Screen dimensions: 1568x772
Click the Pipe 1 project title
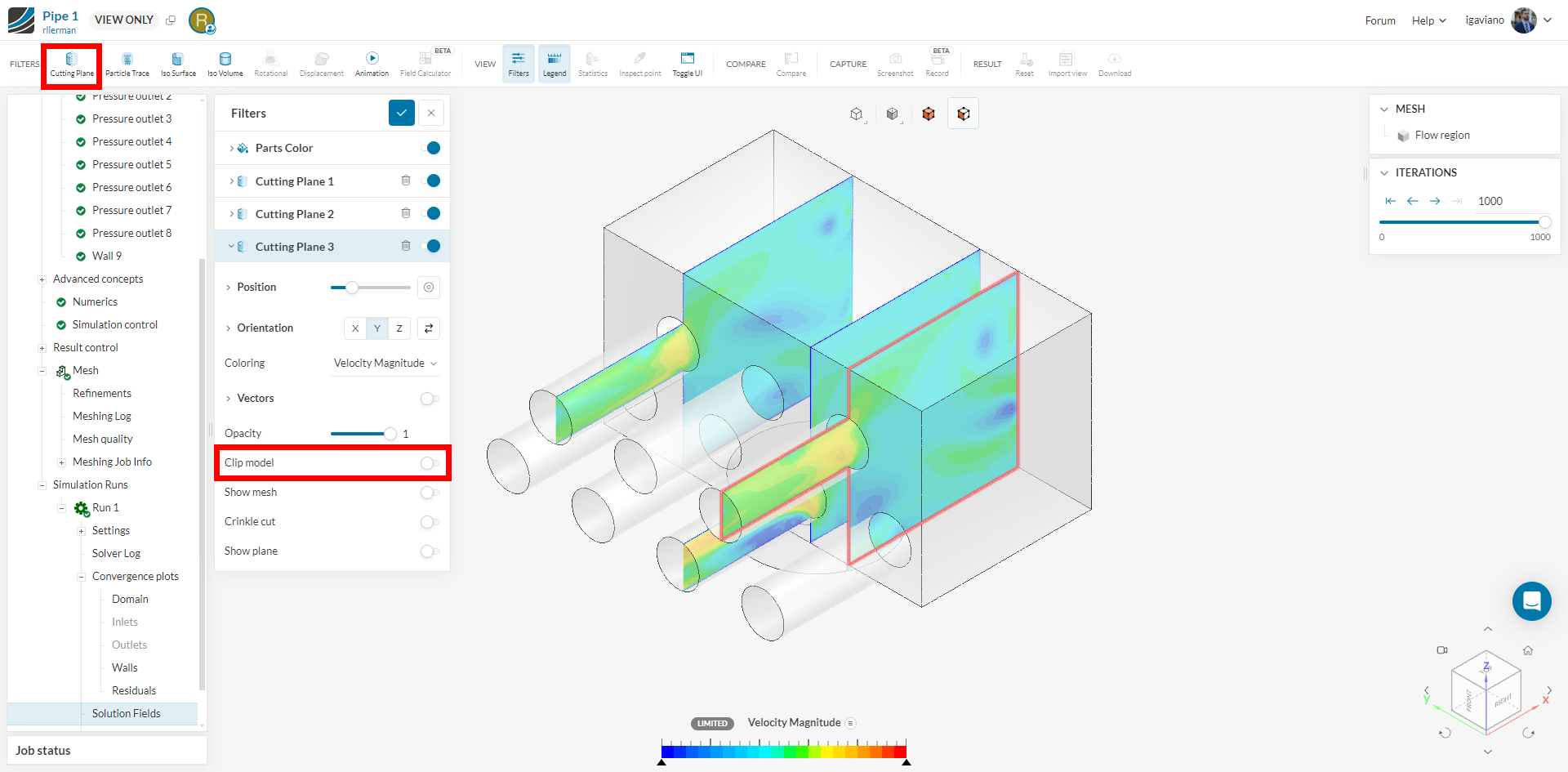(x=60, y=16)
